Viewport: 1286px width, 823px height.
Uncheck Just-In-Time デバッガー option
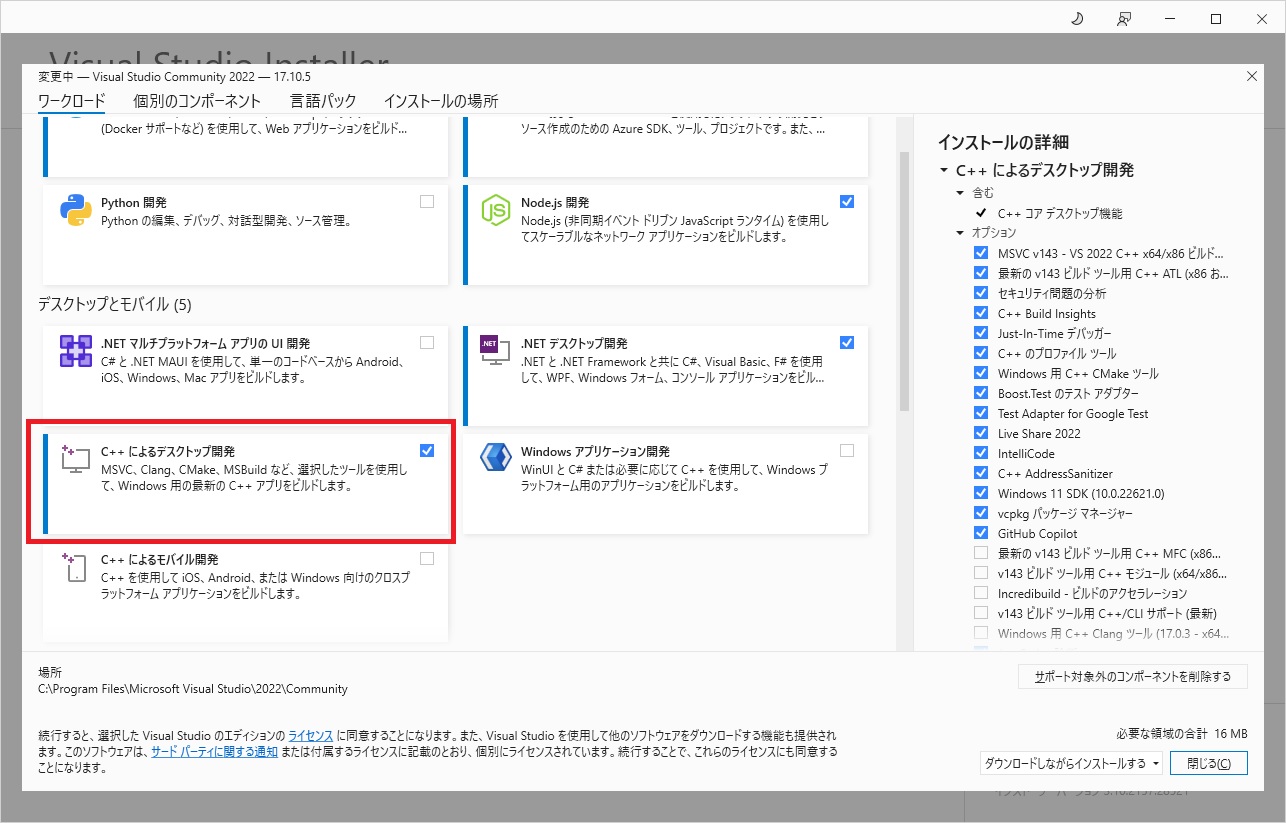[980, 333]
